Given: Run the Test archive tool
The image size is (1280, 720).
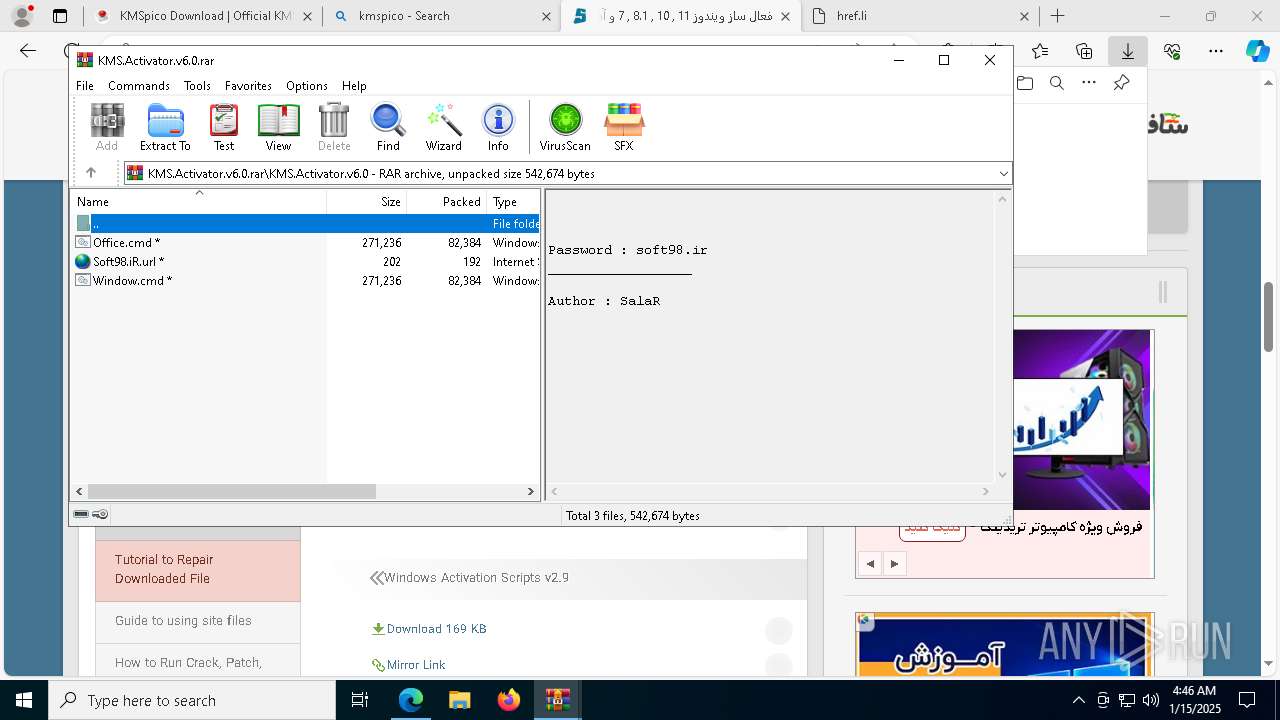Looking at the screenshot, I should pyautogui.click(x=224, y=127).
